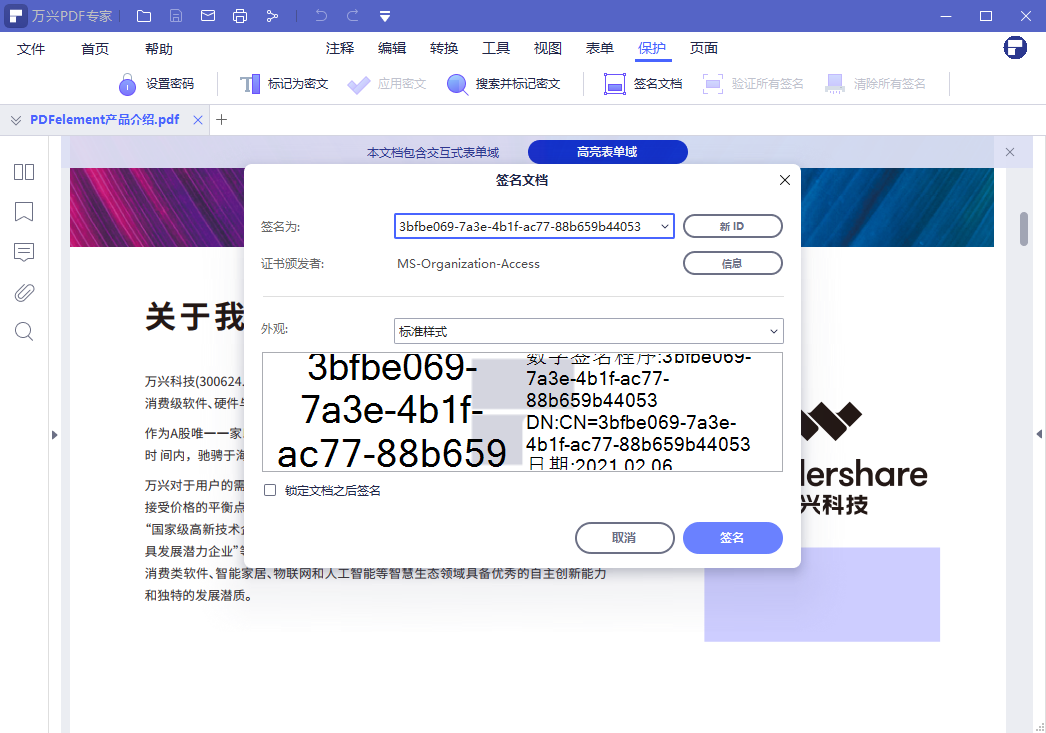Click vertical scrollbar thumb of document

click(1024, 229)
